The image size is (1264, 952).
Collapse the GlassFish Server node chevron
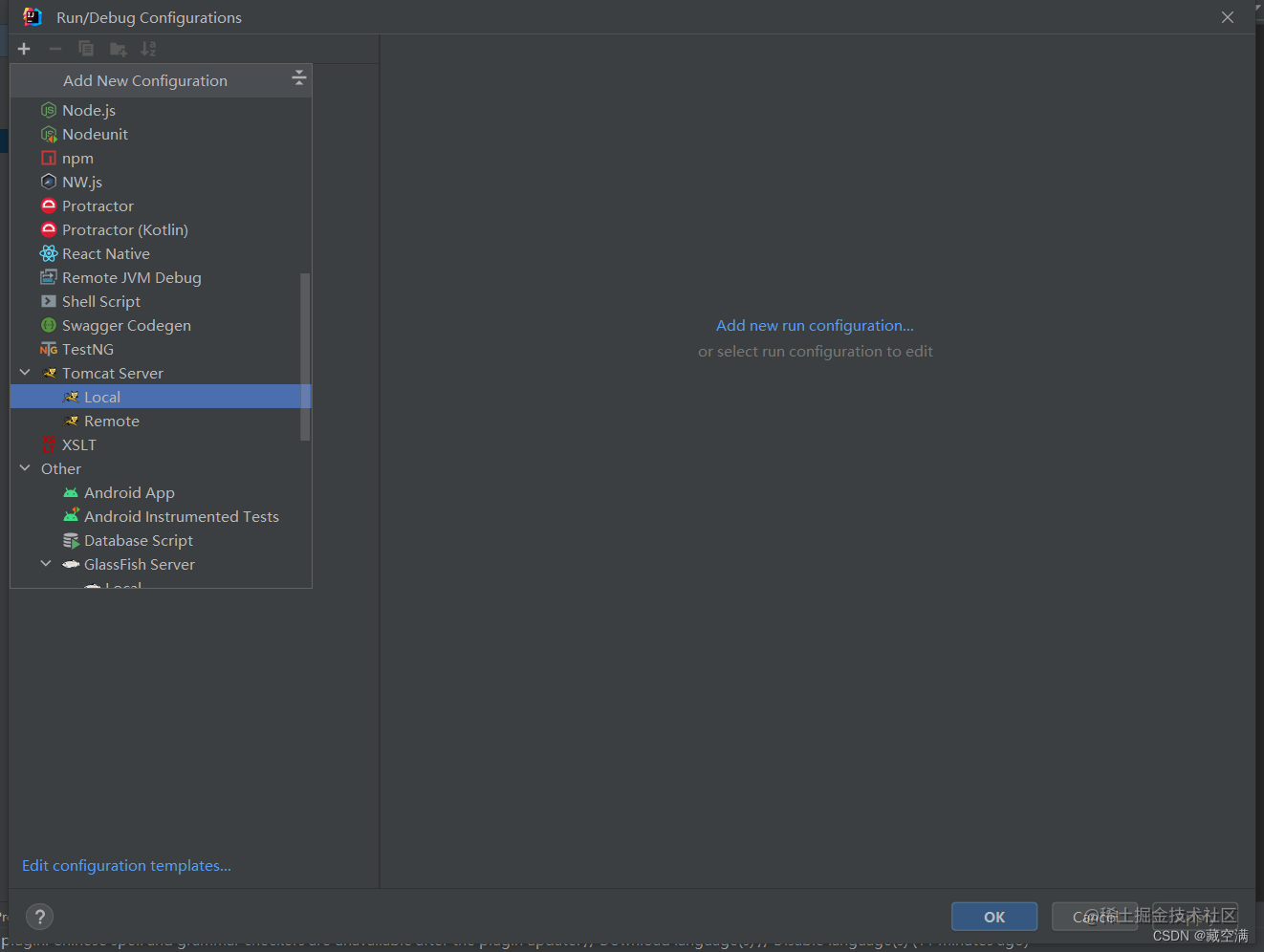pyautogui.click(x=46, y=564)
